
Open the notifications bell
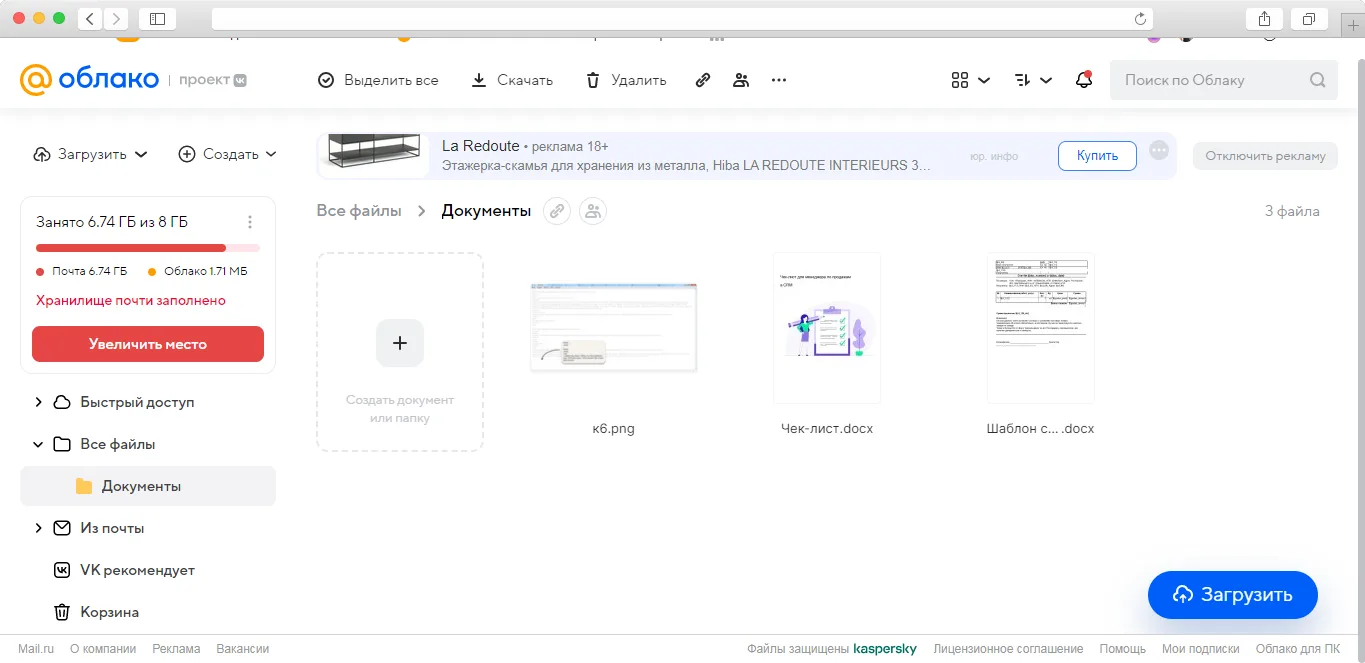[x=1084, y=80]
